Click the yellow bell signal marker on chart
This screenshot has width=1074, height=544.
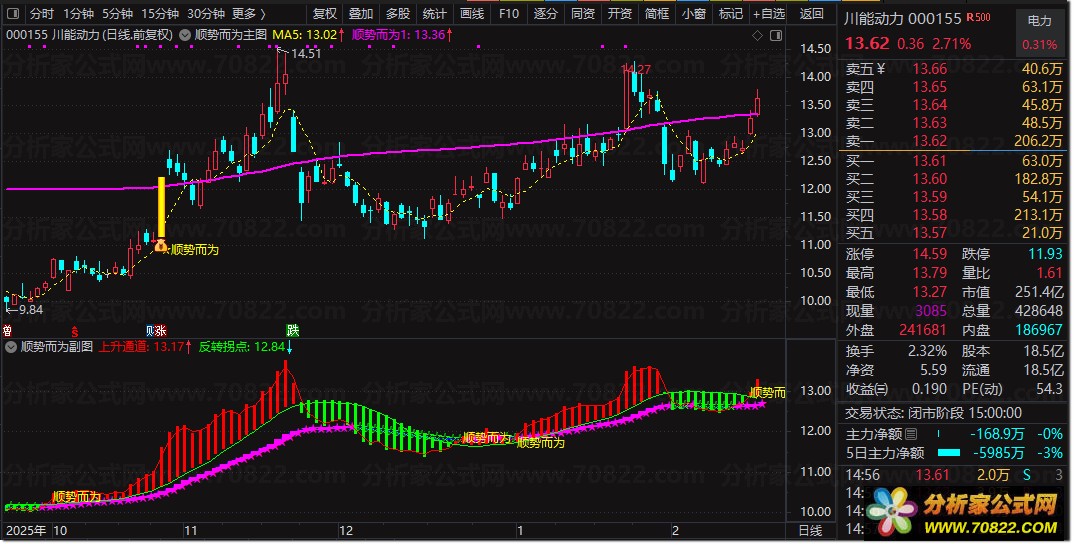pos(159,243)
